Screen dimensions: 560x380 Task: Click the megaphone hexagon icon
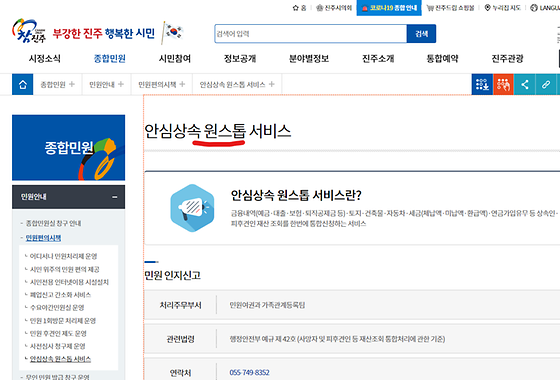tap(192, 208)
